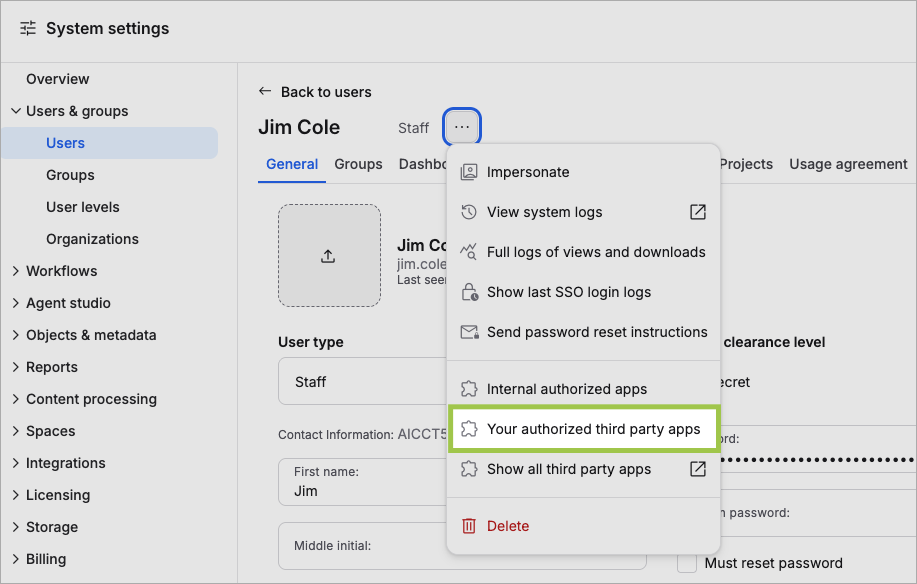Open the User type Staff dropdown
917x584 pixels.
click(x=363, y=382)
